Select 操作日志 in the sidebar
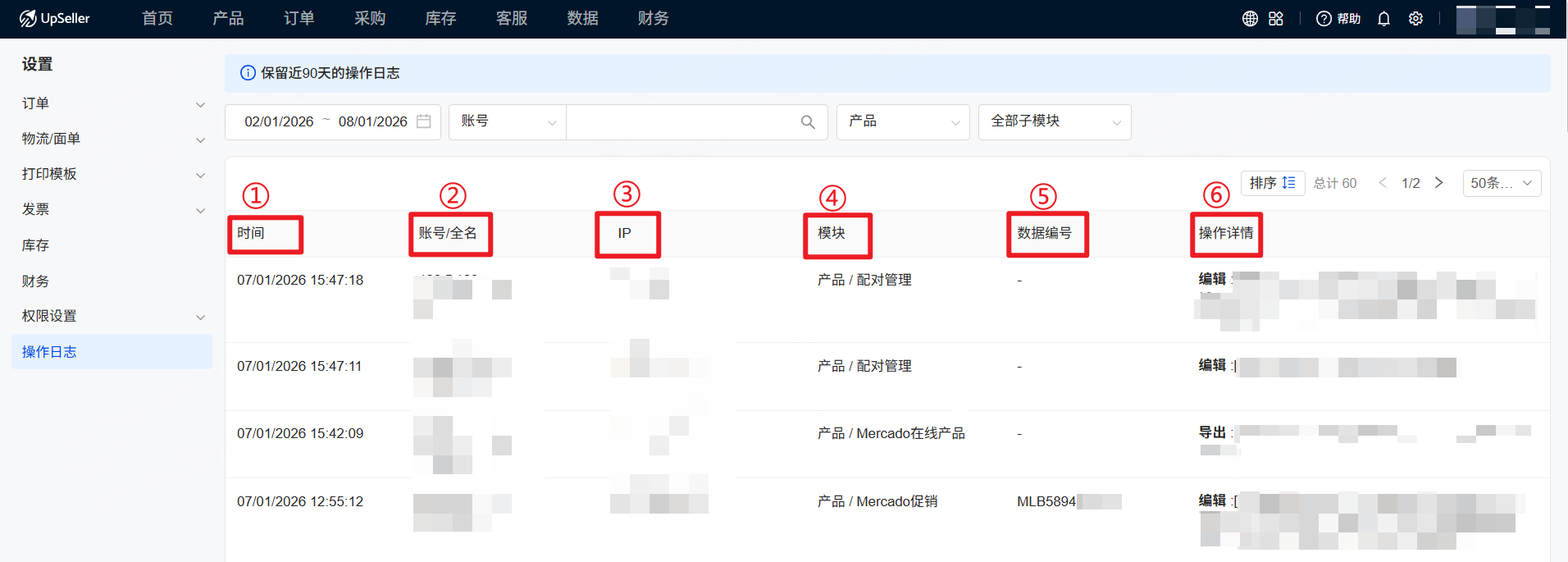The image size is (1568, 562). click(x=49, y=352)
